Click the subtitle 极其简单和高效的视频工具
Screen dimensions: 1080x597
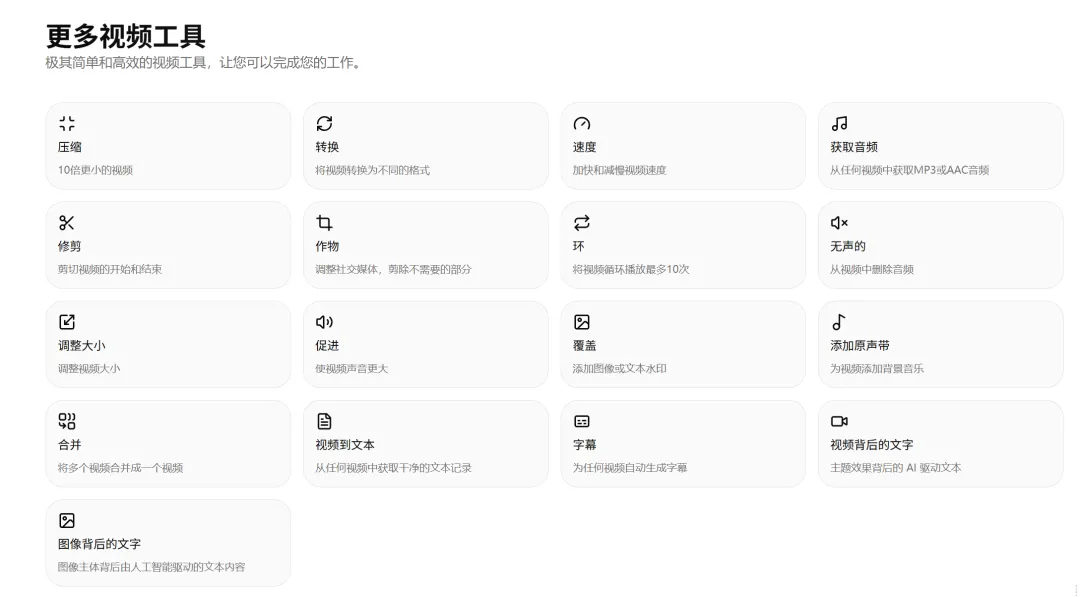[x=126, y=63]
